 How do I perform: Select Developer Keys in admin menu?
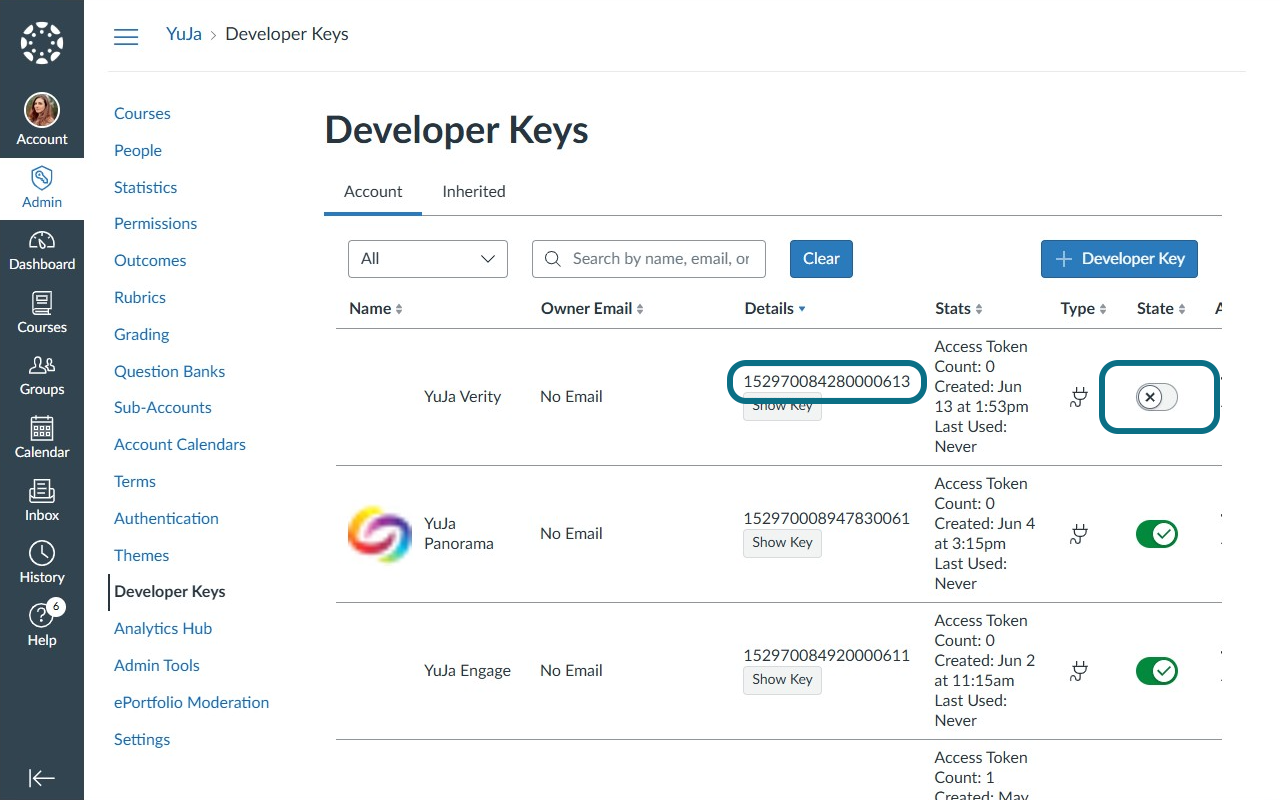pyautogui.click(x=170, y=592)
